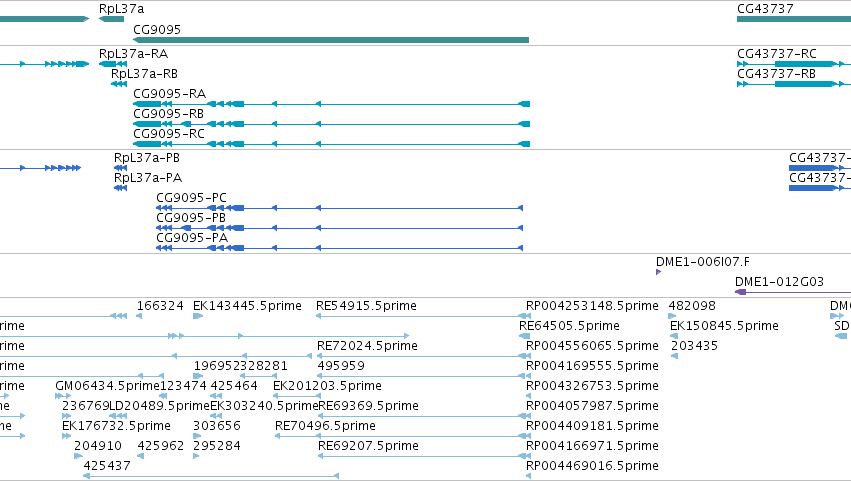The height and width of the screenshot is (481, 851).
Task: Select the RP004409181.5prime label
Action: pyautogui.click(x=592, y=426)
